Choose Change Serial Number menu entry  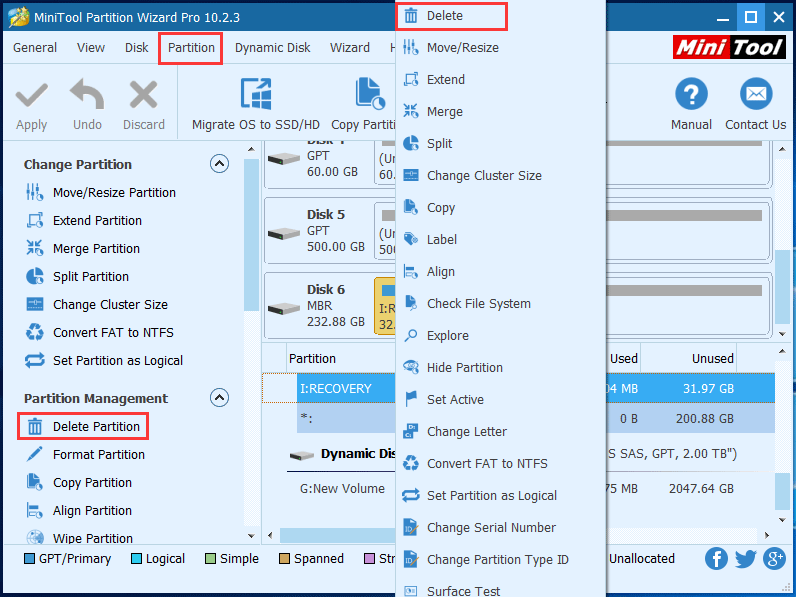(501, 527)
